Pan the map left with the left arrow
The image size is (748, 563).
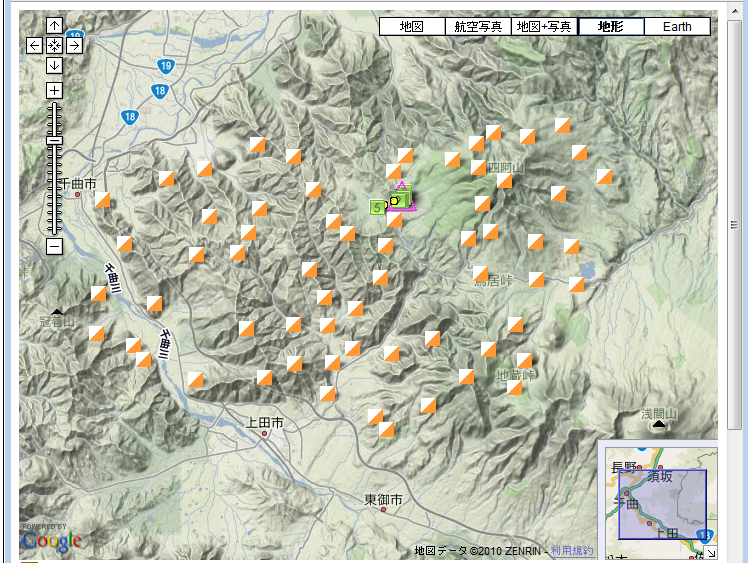(x=34, y=46)
